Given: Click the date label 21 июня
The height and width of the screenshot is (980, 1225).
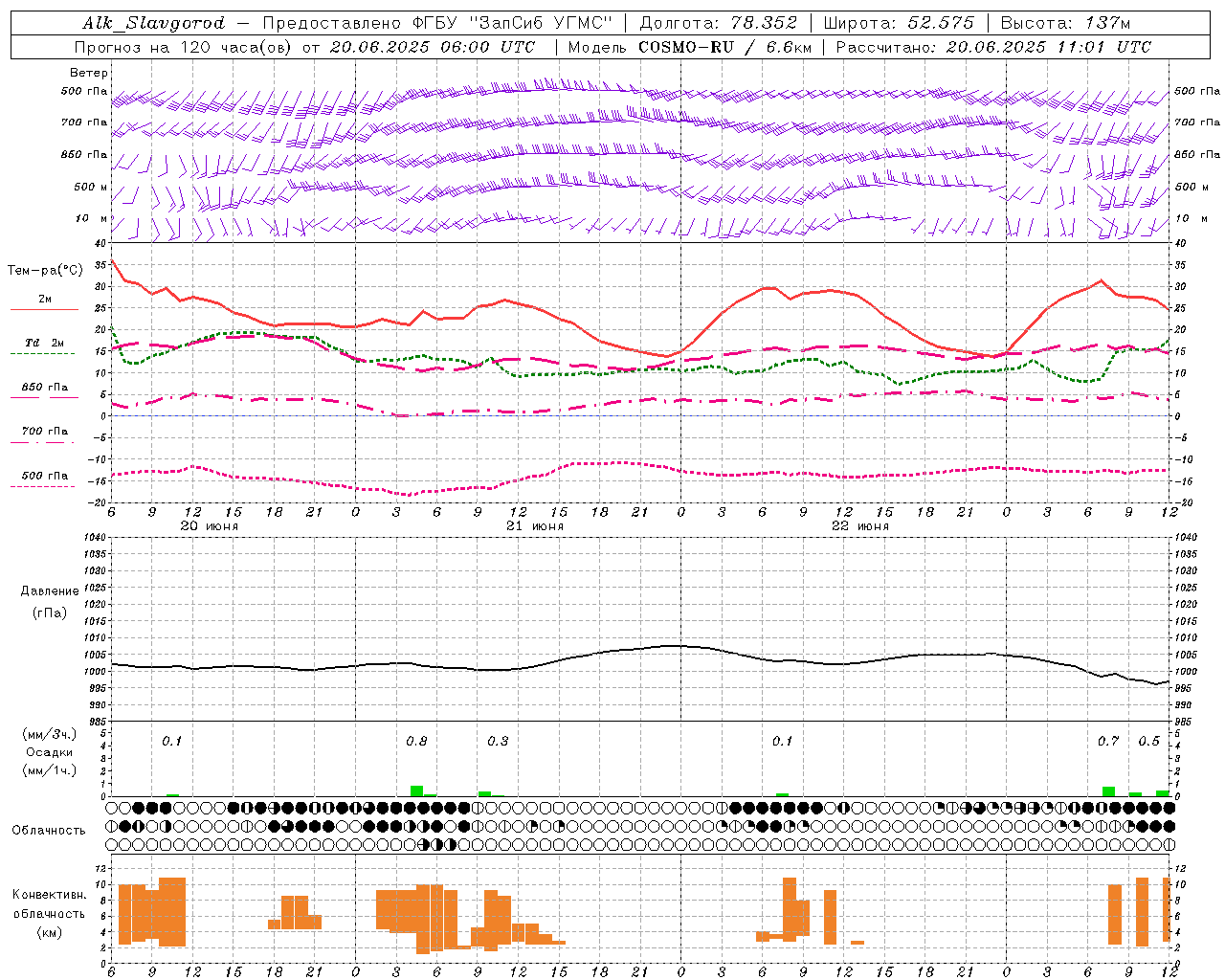Looking at the screenshot, I should pyautogui.click(x=535, y=525).
